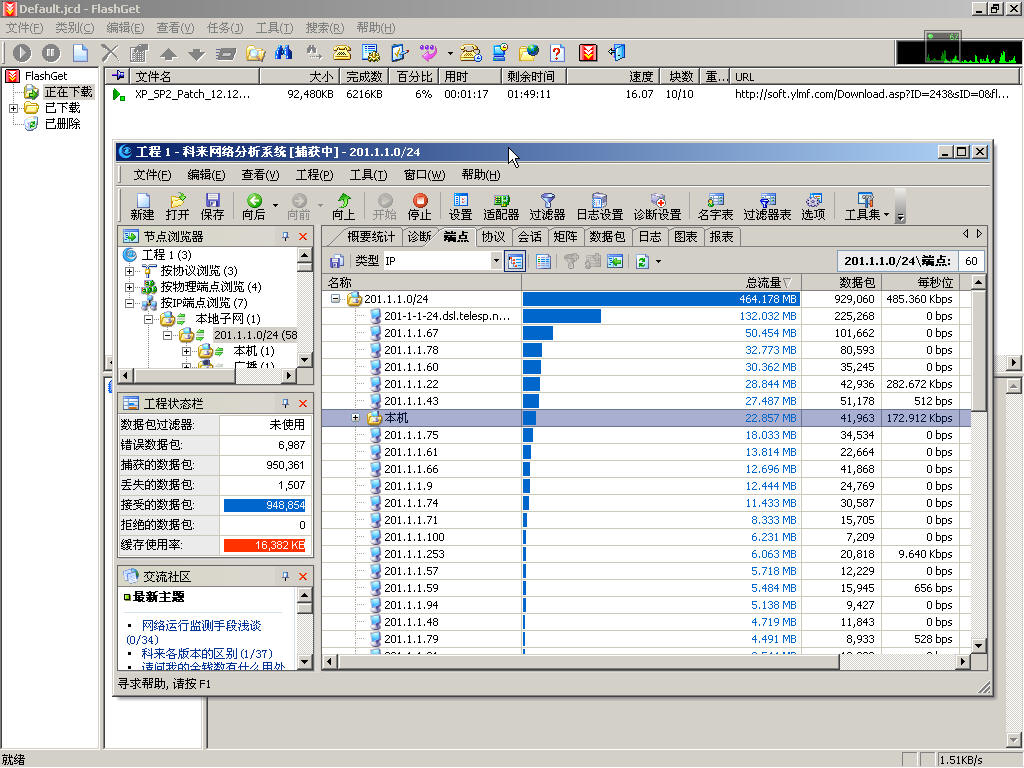Click the 停止 (Stop) capture toolbar icon
The image size is (1024, 768).
click(x=420, y=206)
